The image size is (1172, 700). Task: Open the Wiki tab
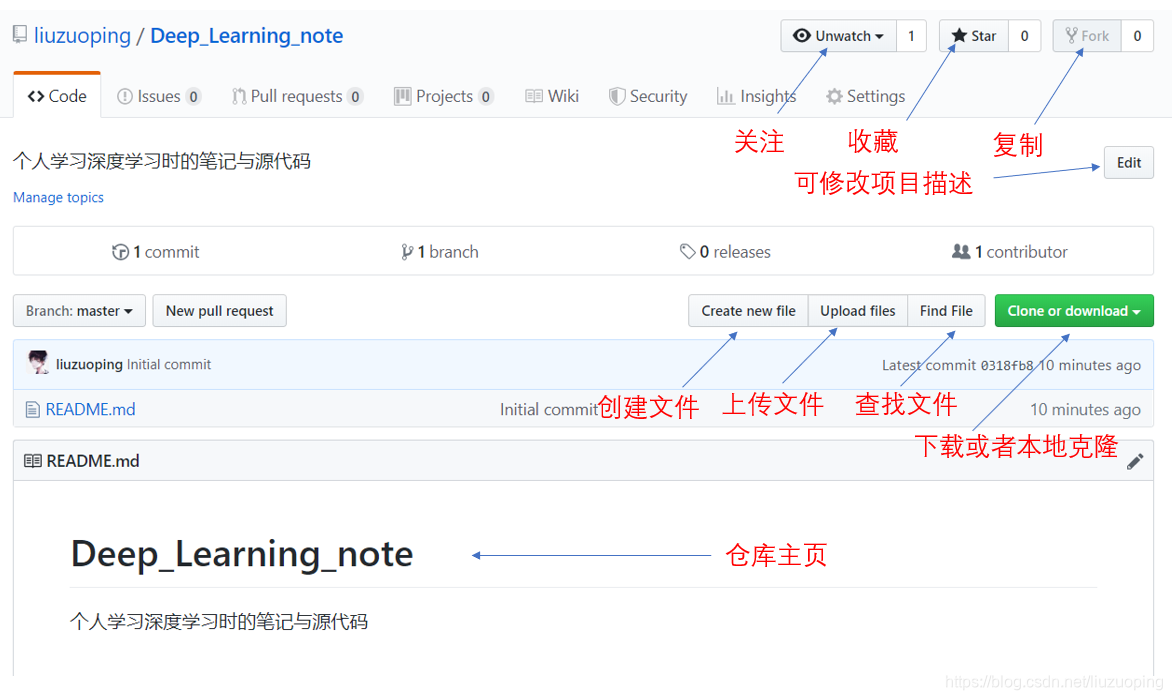(x=552, y=96)
